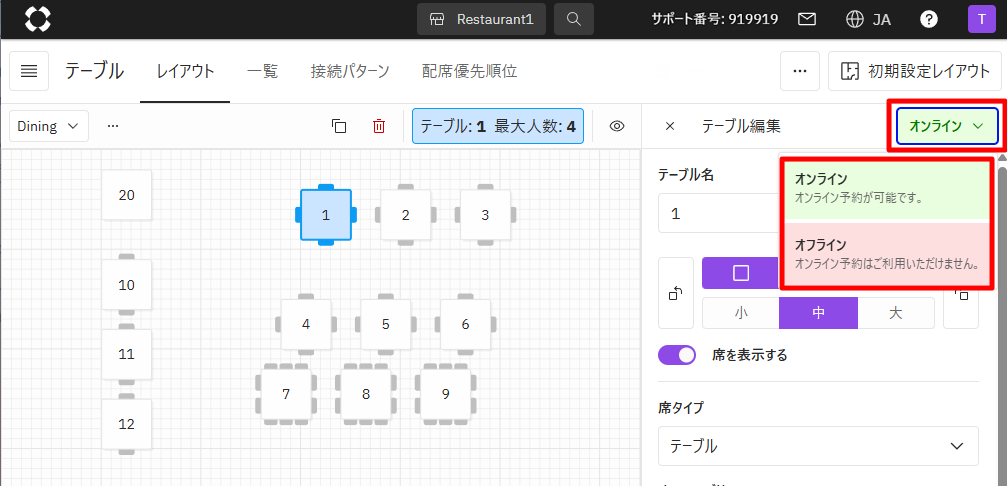
Task: Click the テーブル page title
Action: coord(94,71)
